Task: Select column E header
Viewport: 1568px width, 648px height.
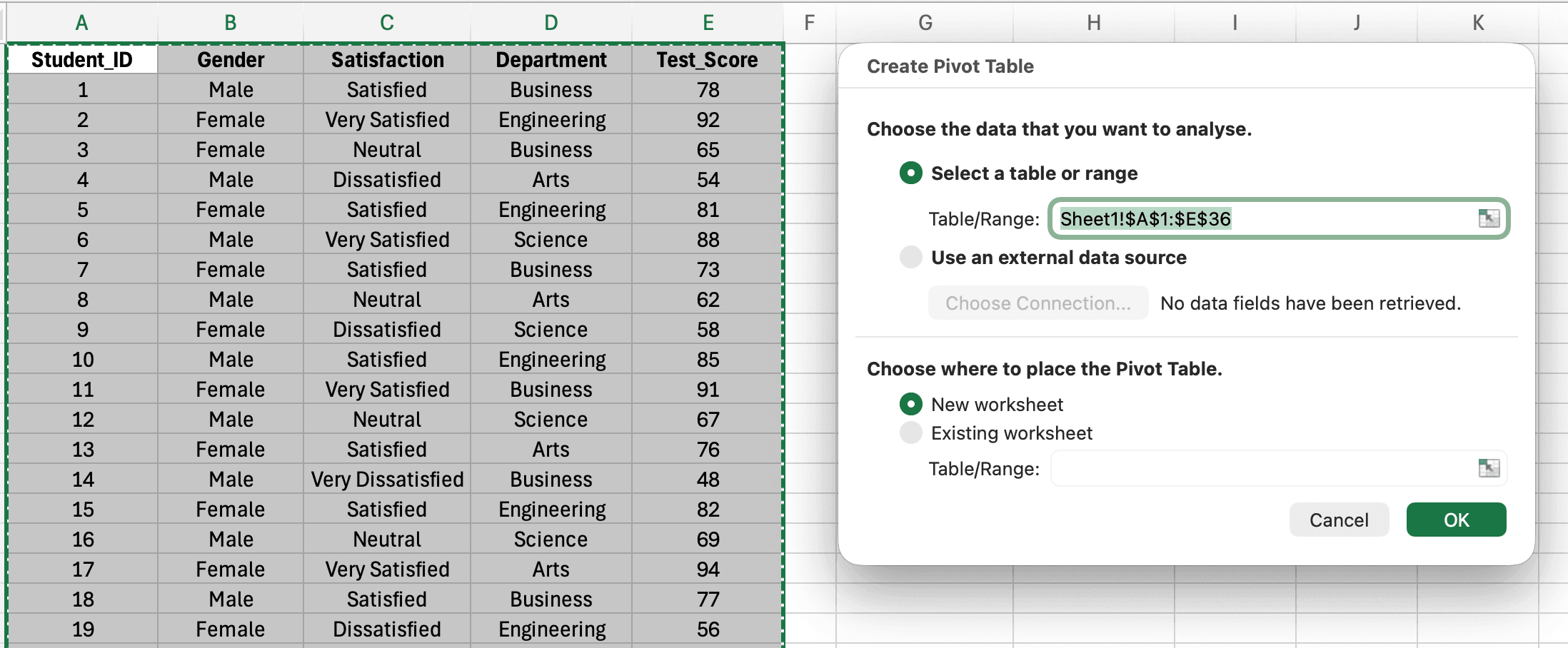Action: click(708, 21)
